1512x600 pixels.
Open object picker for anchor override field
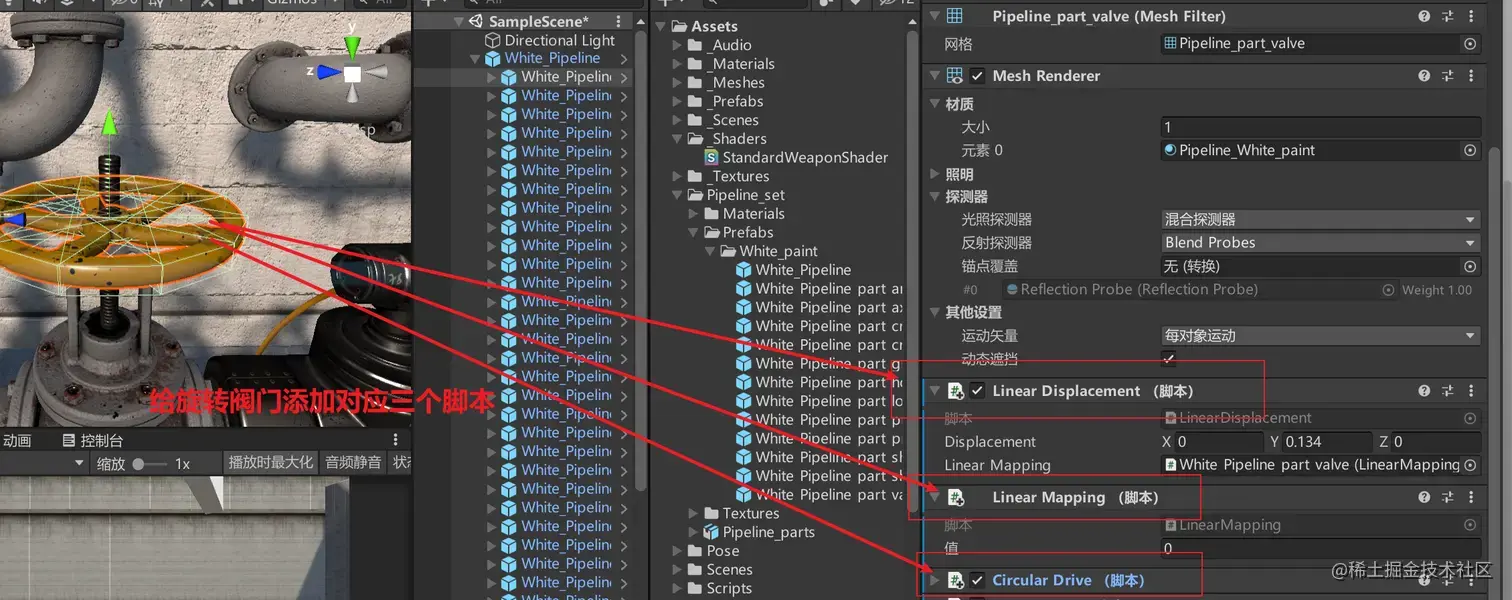1470,266
